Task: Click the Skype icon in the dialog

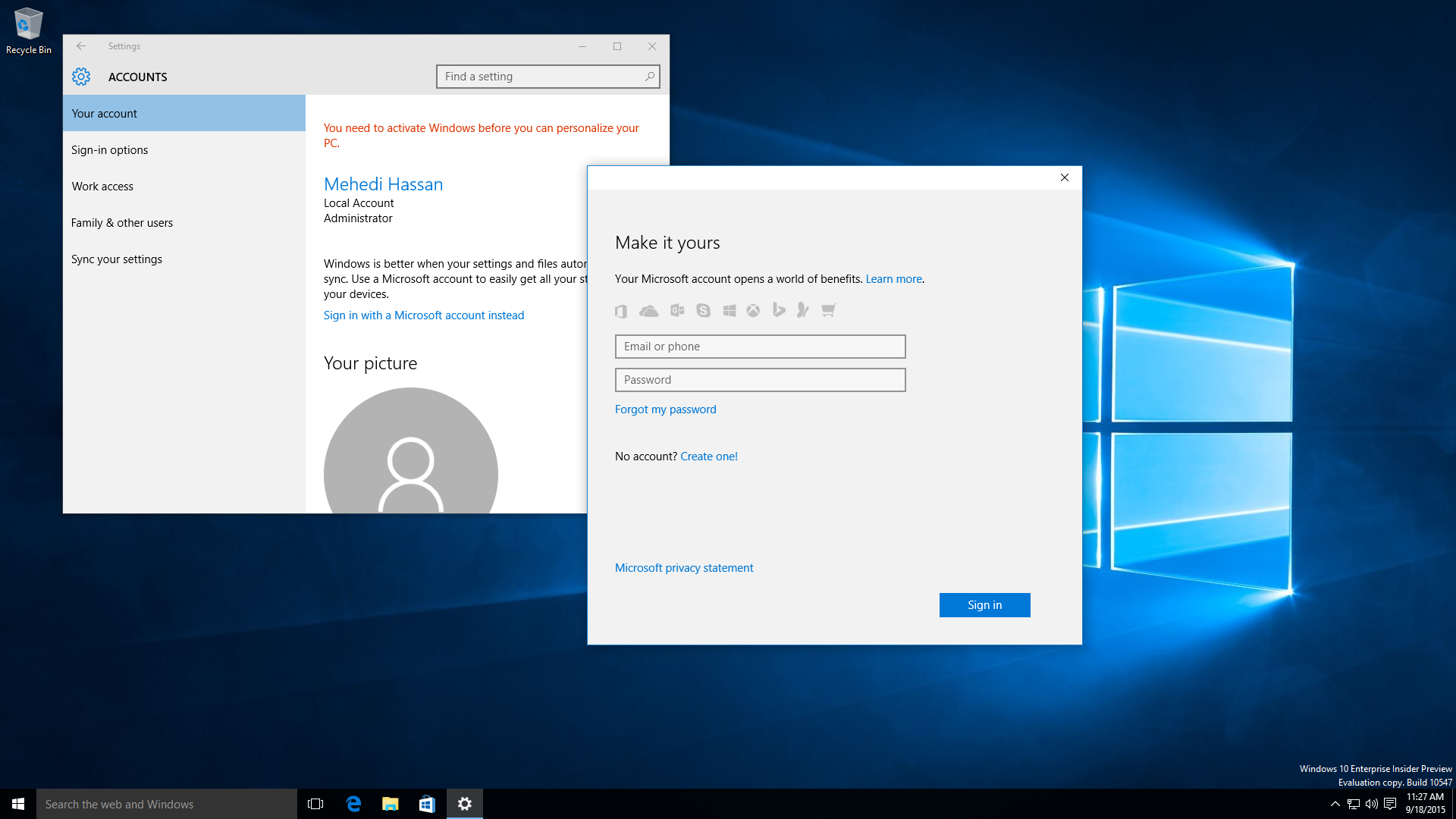Action: [x=704, y=310]
